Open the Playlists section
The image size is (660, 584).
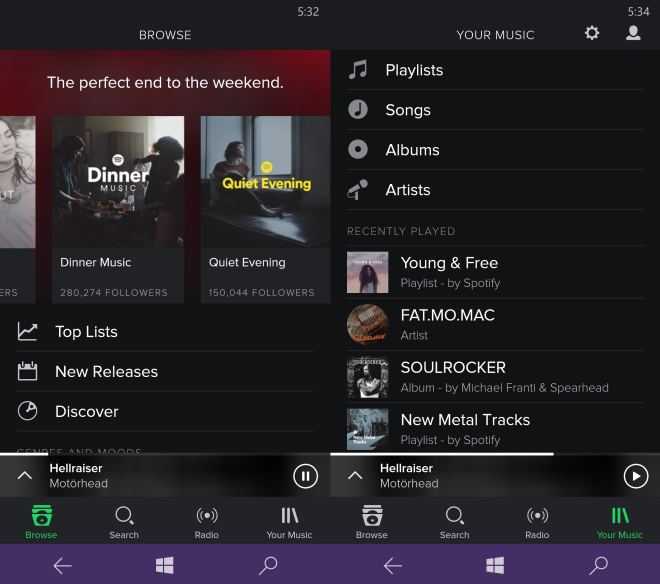[x=495, y=70]
